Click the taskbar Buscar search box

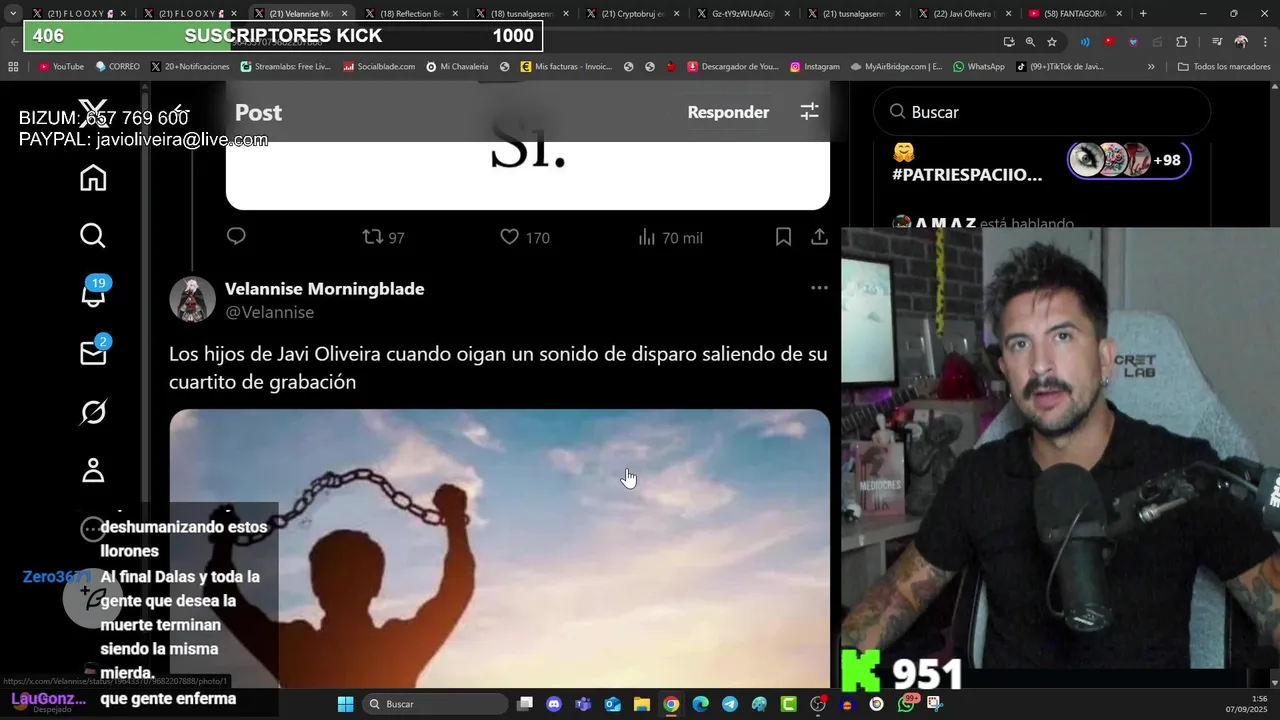435,704
